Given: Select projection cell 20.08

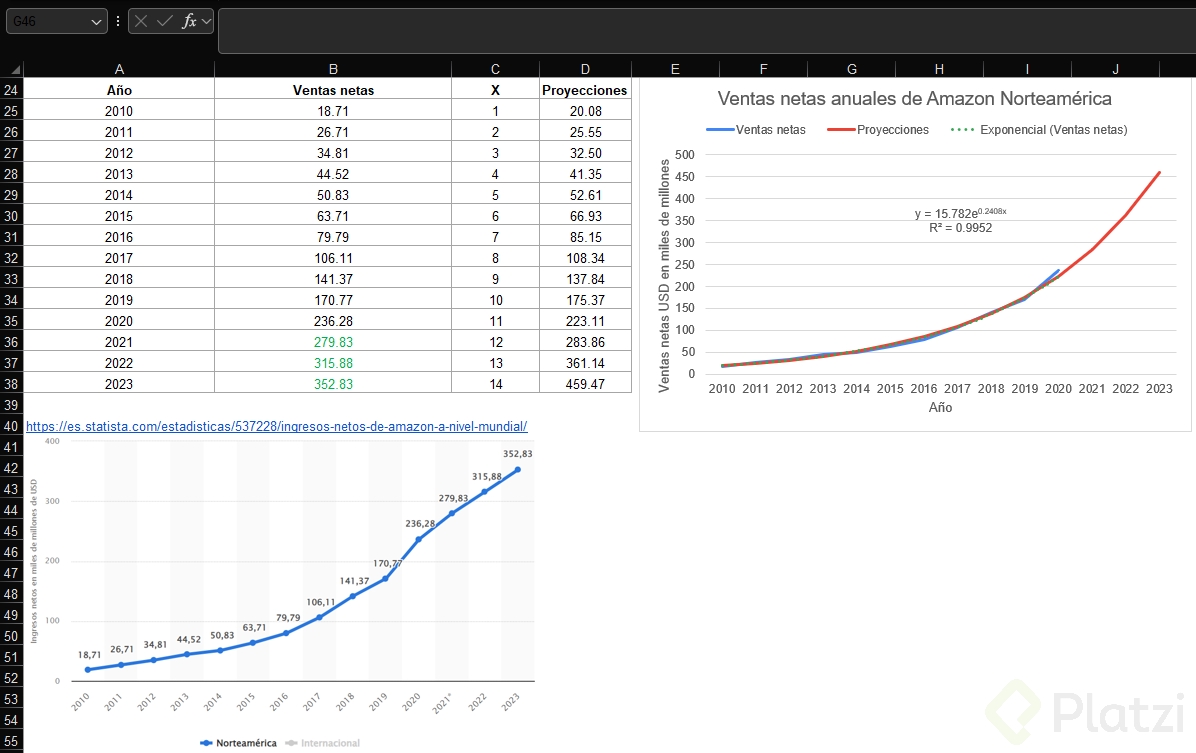Looking at the screenshot, I should click(x=585, y=111).
